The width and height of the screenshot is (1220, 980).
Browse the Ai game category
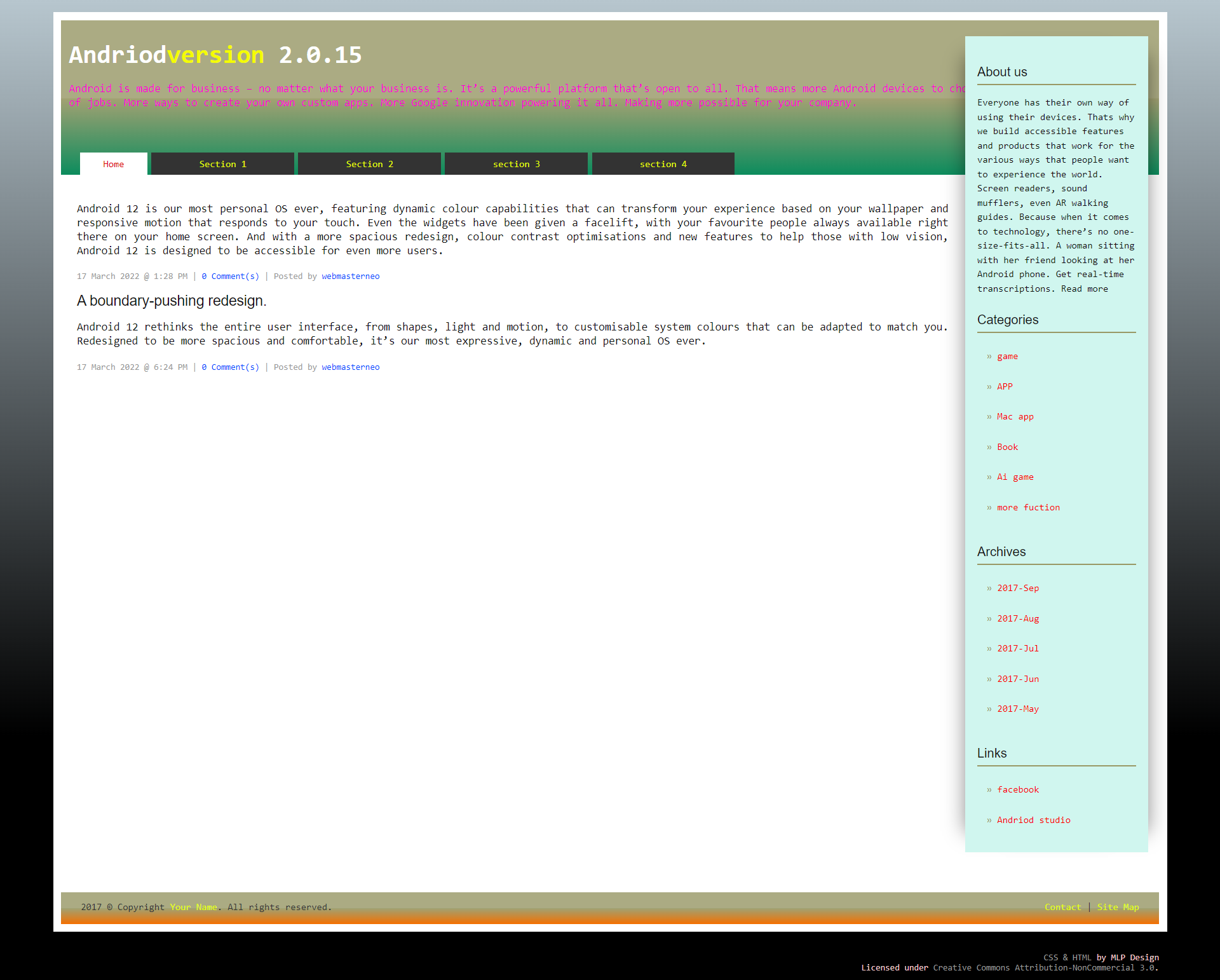click(x=1015, y=477)
